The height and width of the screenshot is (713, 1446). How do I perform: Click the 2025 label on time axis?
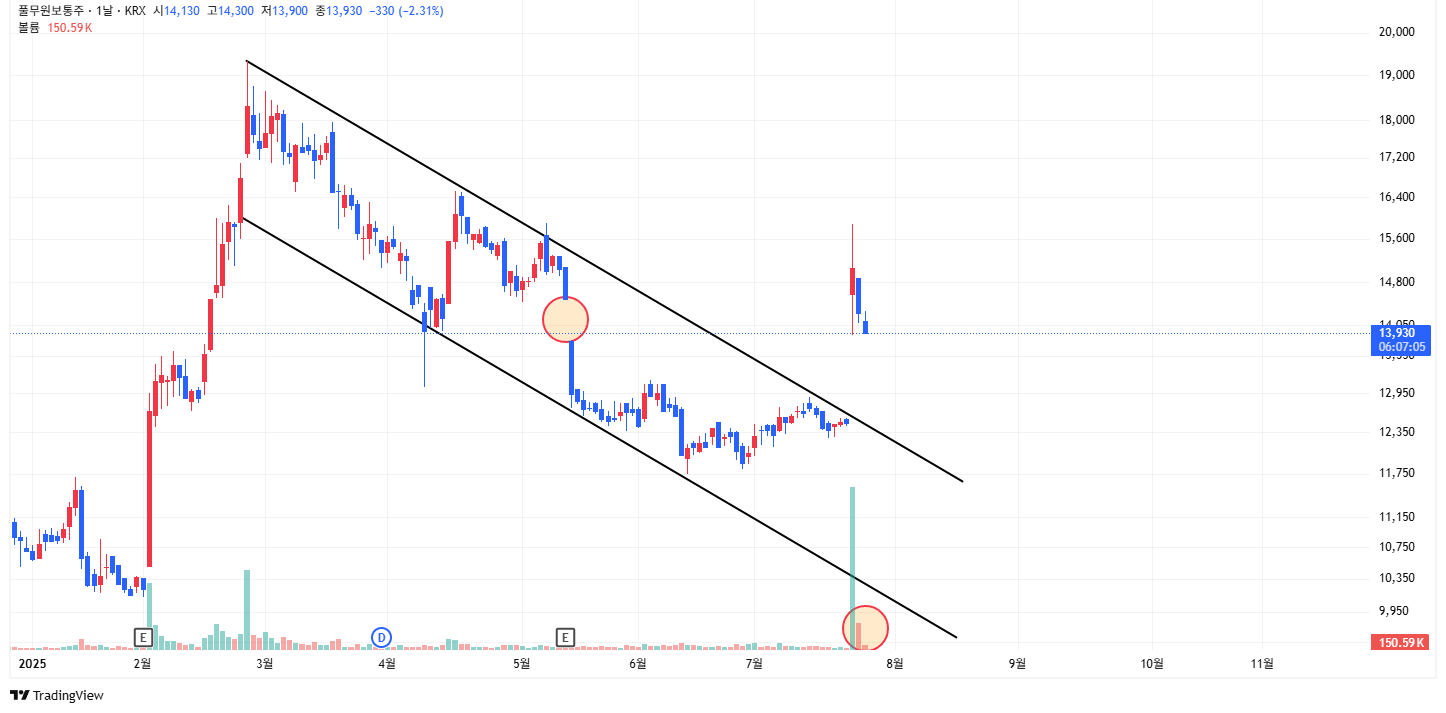click(x=33, y=662)
